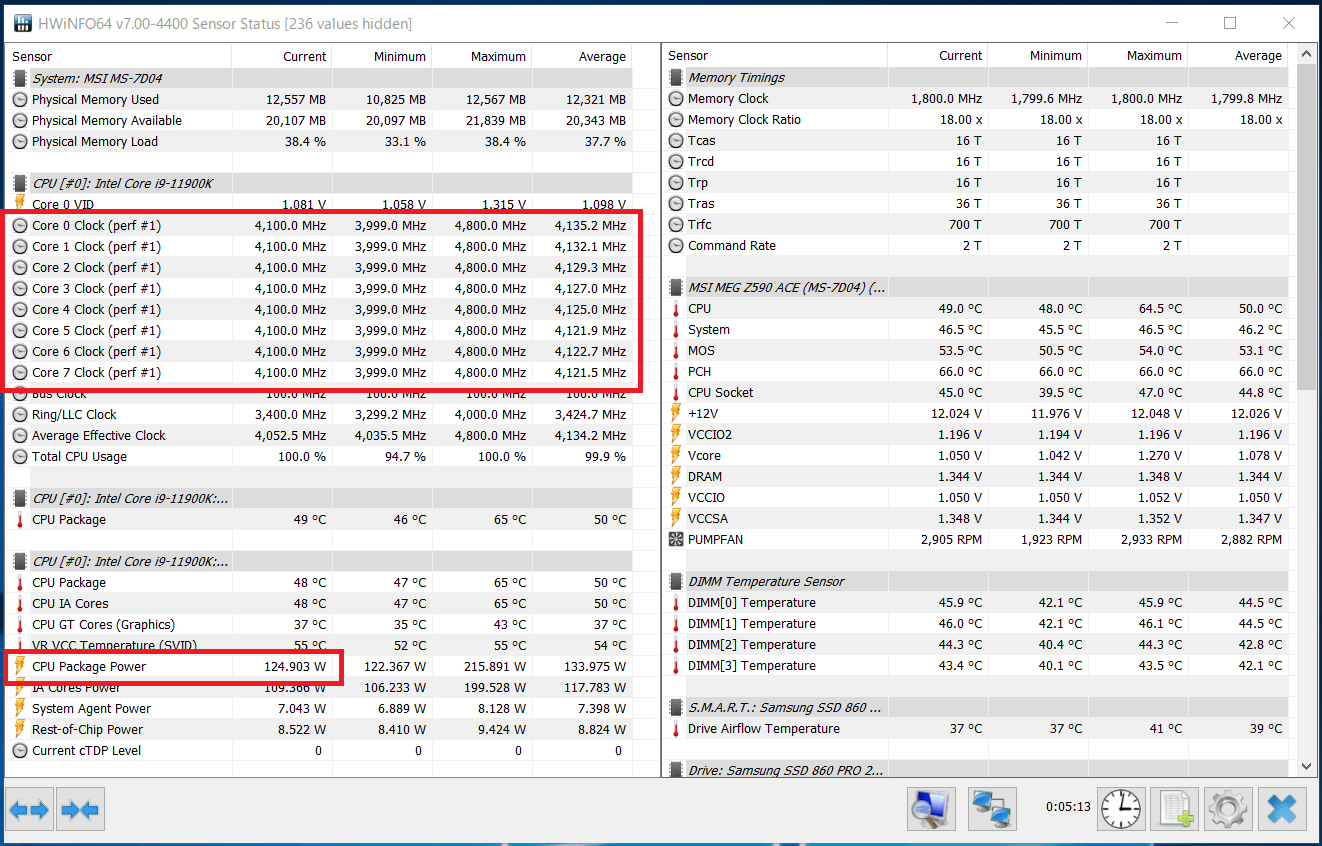Image resolution: width=1322 pixels, height=846 pixels.
Task: Click the 124.903 W current power value
Action: click(x=294, y=666)
